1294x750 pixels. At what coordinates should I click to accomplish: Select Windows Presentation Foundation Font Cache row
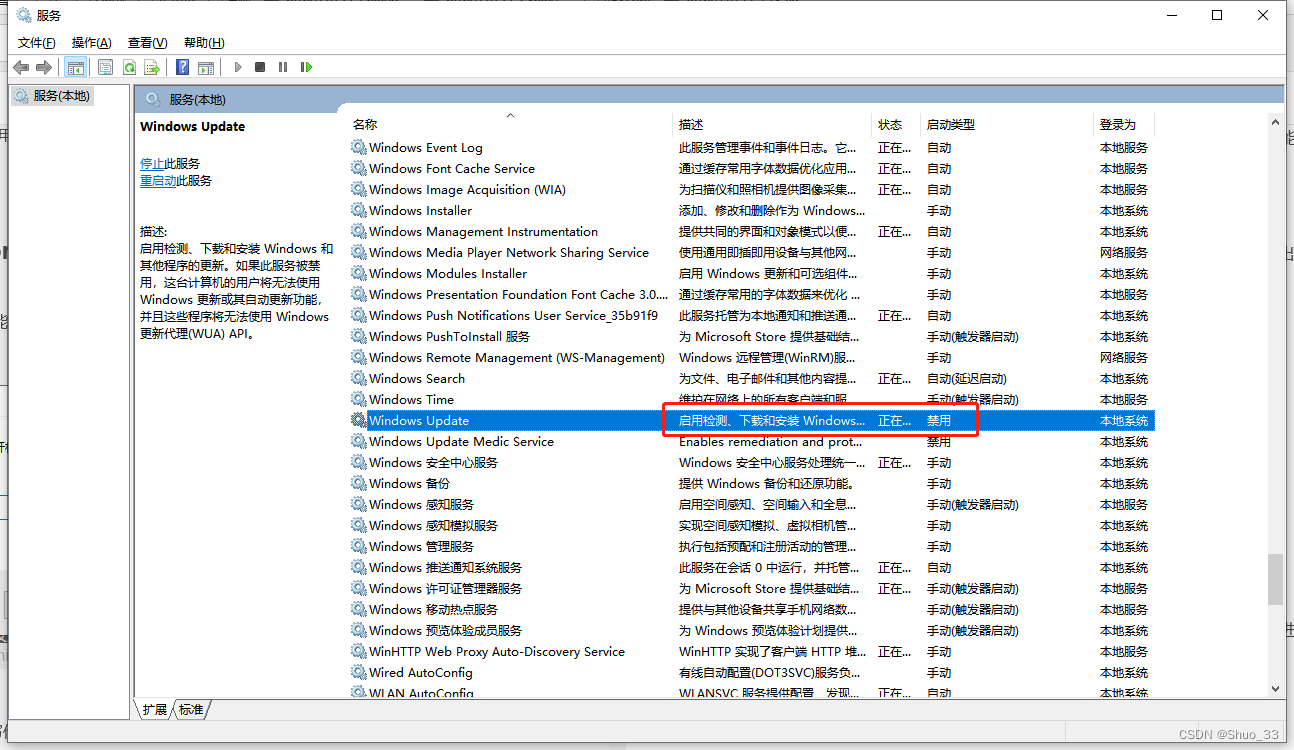point(751,294)
